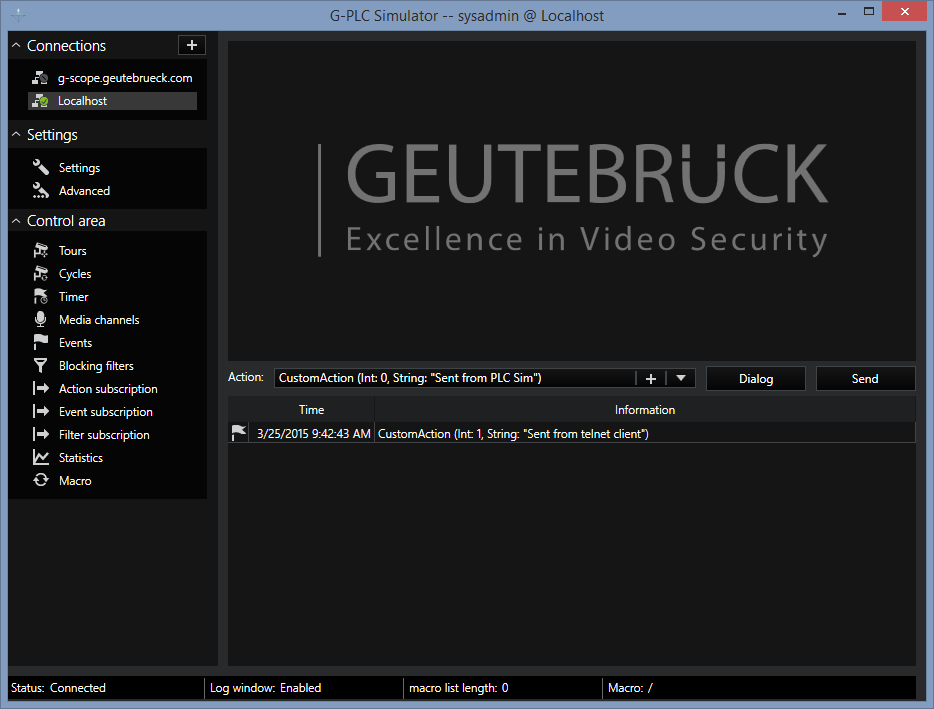Click the g-scope.geutebrueck.com connection icon
The width and height of the screenshot is (934, 709).
point(40,78)
